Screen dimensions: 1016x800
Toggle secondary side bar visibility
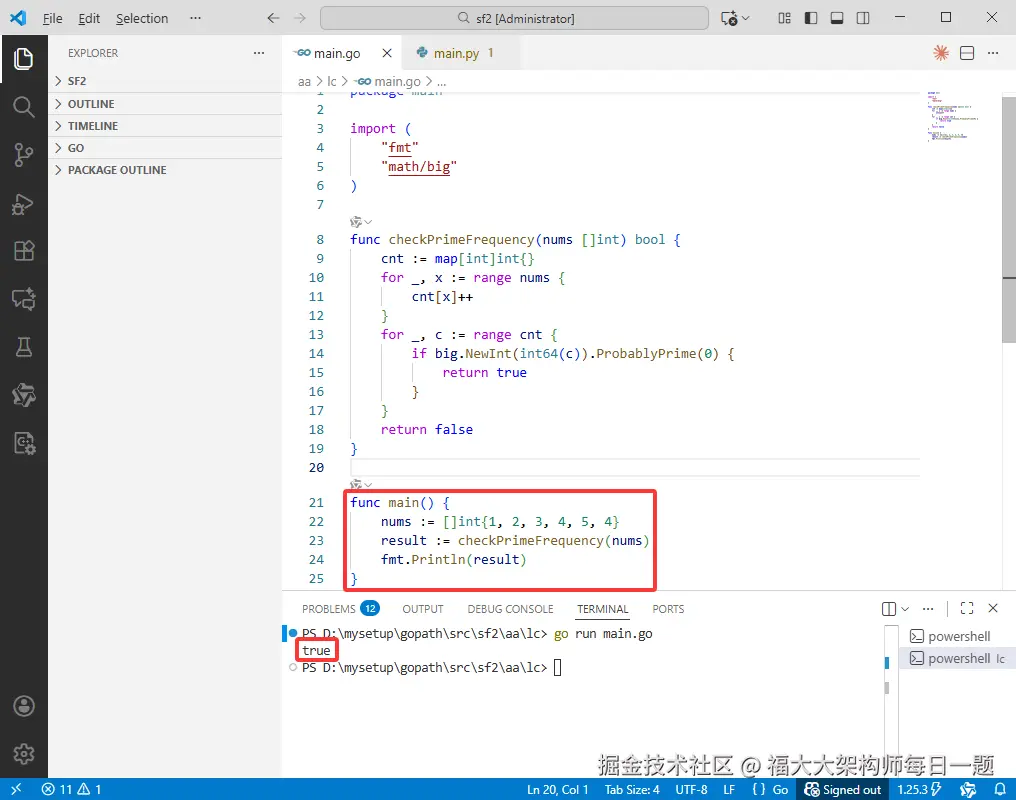point(863,18)
